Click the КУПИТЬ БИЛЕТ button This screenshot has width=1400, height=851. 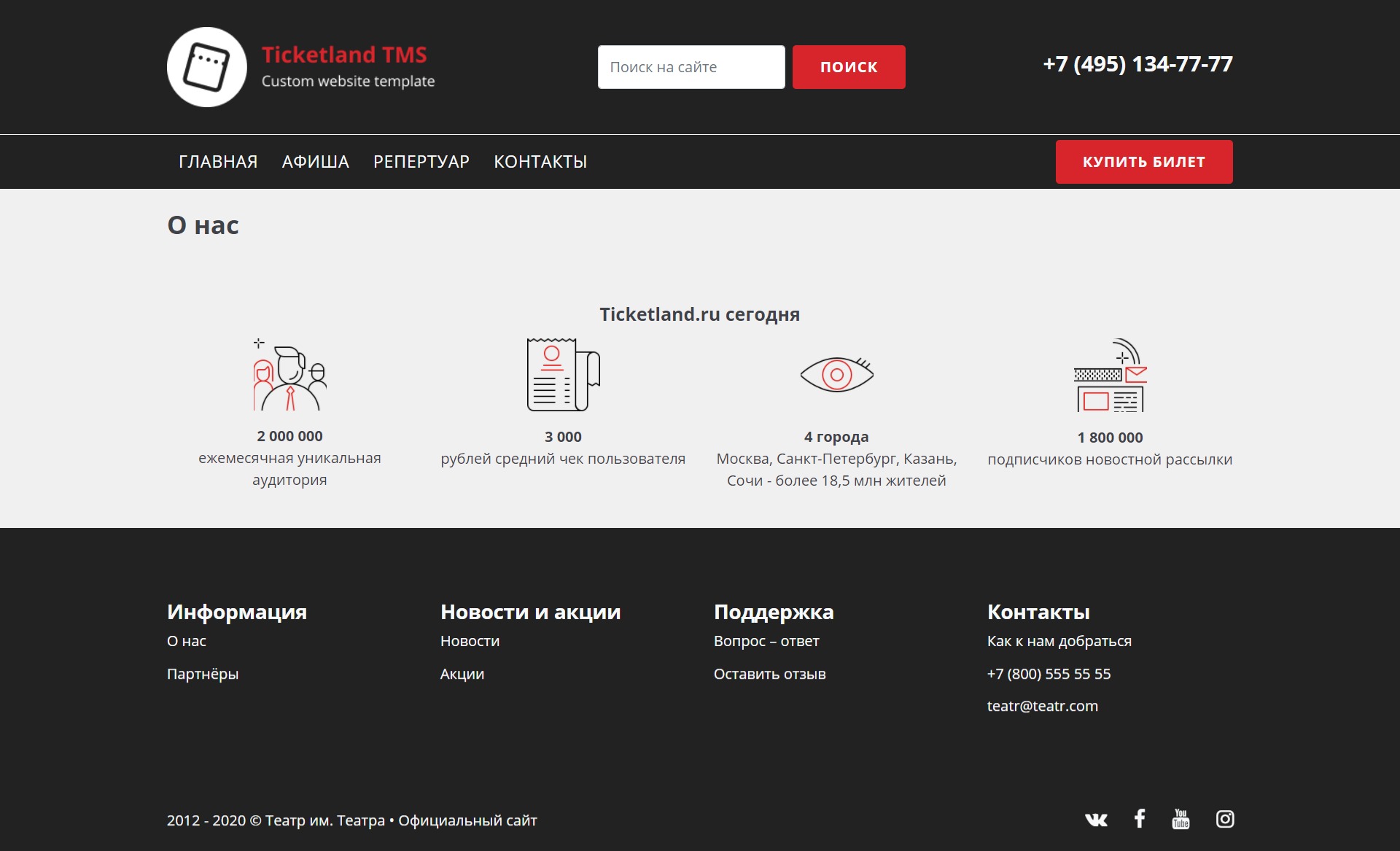point(1144,162)
